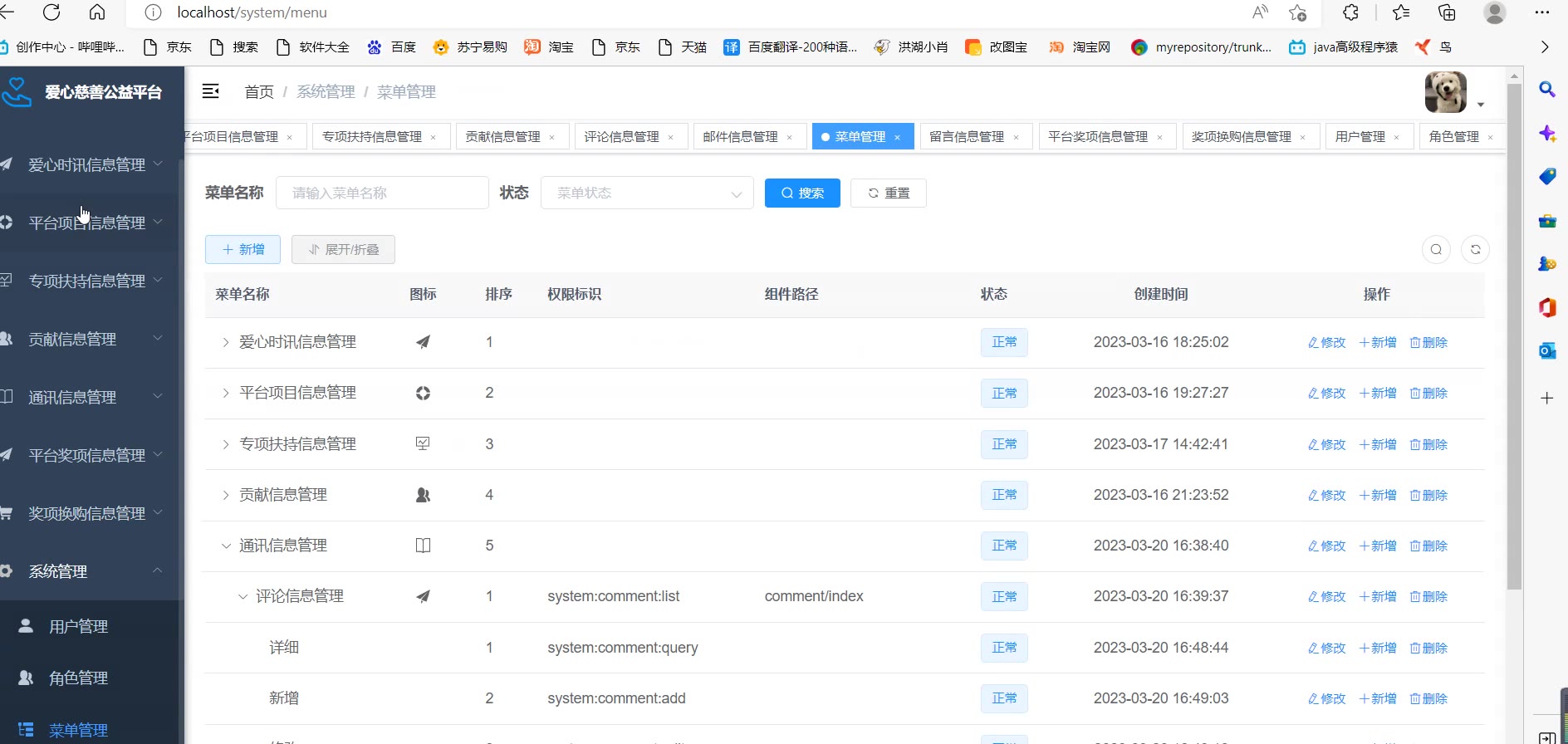Open browser settings and more menu
Screen dimensions: 1568x744
click(1542, 12)
